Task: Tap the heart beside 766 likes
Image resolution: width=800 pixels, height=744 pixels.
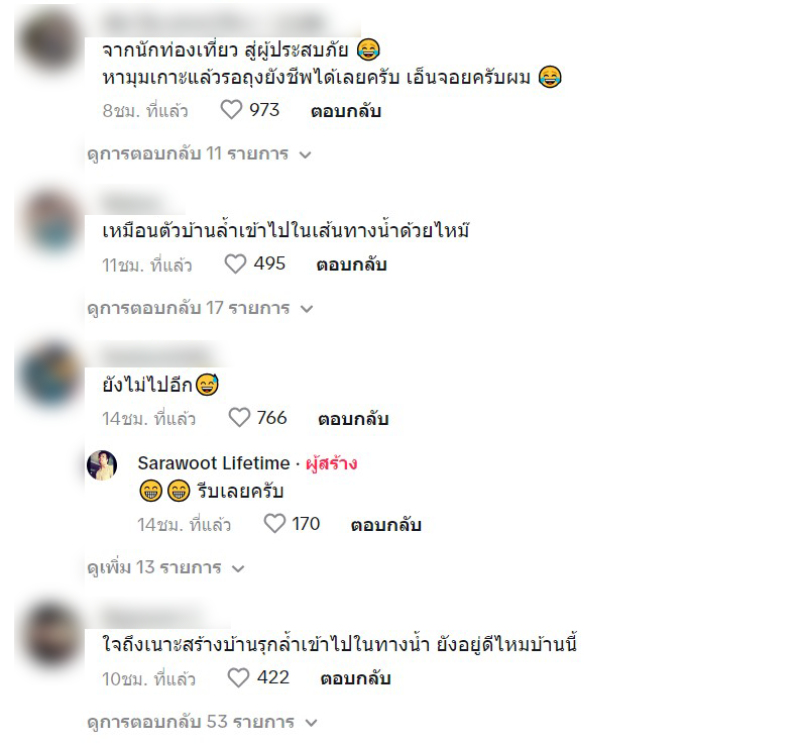Action: tap(239, 417)
